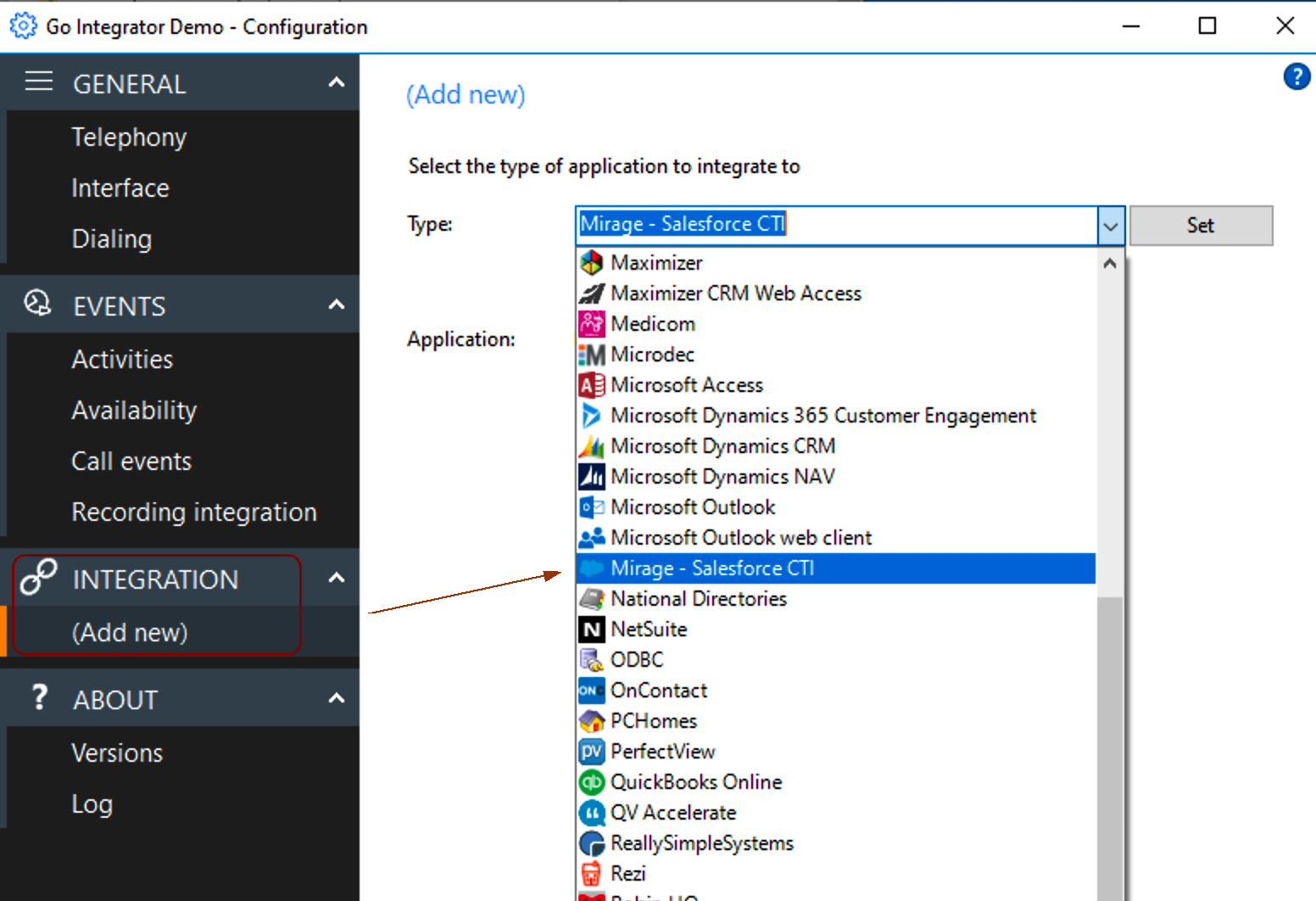Viewport: 1316px width, 901px height.
Task: Click the INTEGRATION section header
Action: point(180,578)
